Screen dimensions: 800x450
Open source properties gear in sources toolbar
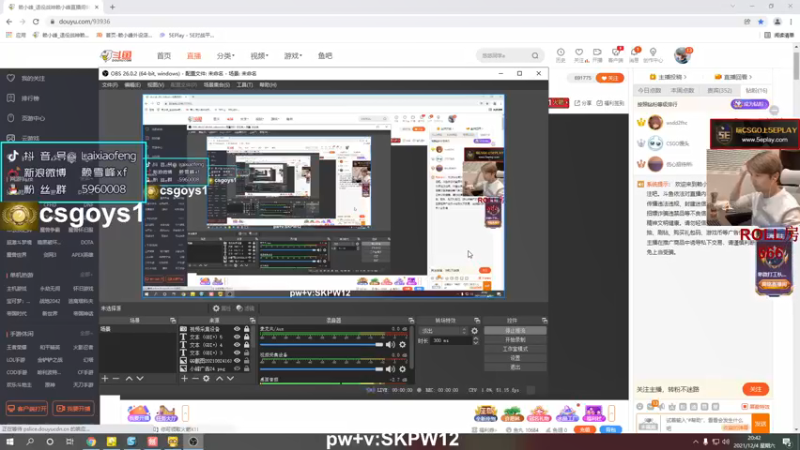(206, 379)
